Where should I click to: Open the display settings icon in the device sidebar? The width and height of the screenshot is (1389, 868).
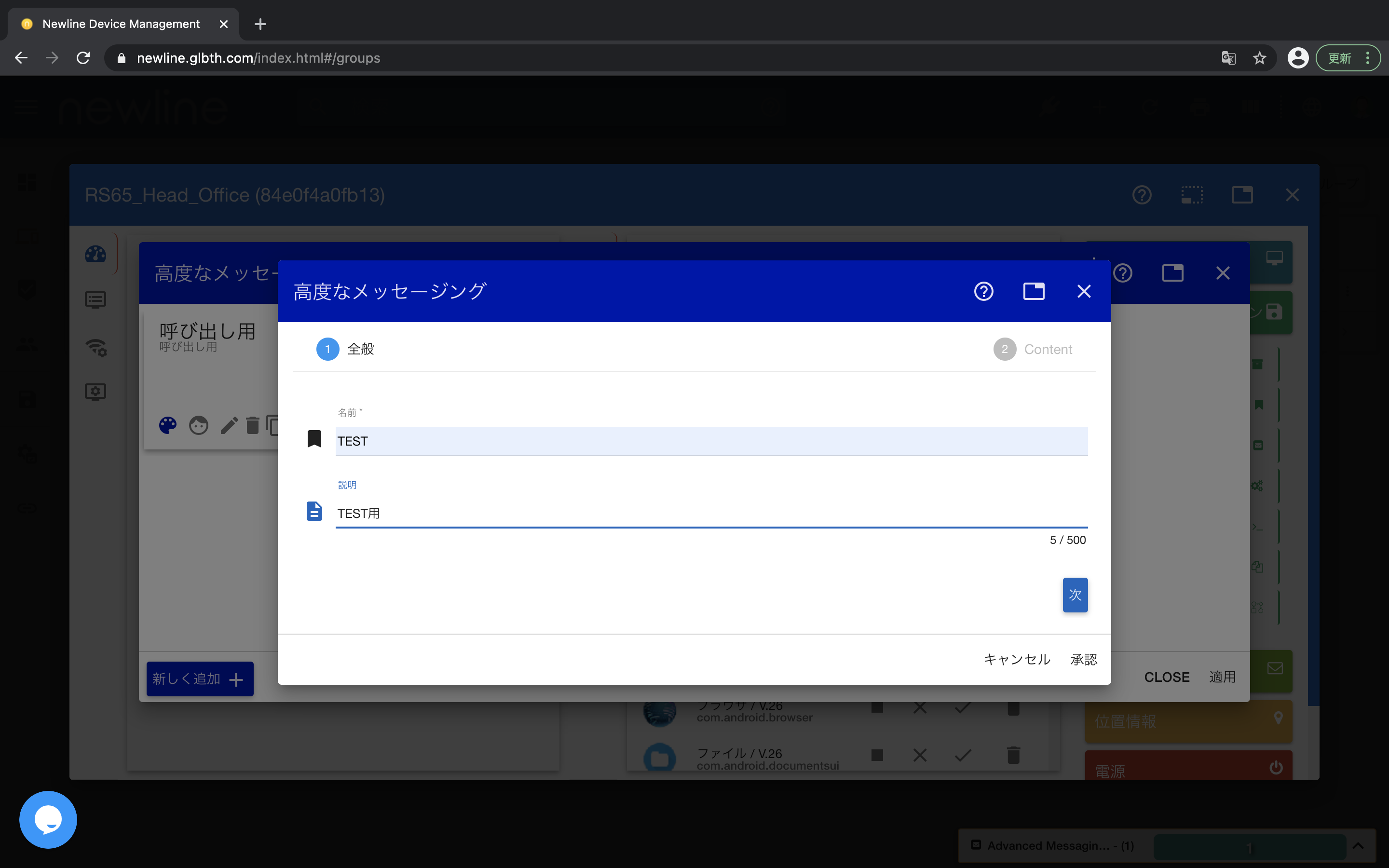point(95,392)
